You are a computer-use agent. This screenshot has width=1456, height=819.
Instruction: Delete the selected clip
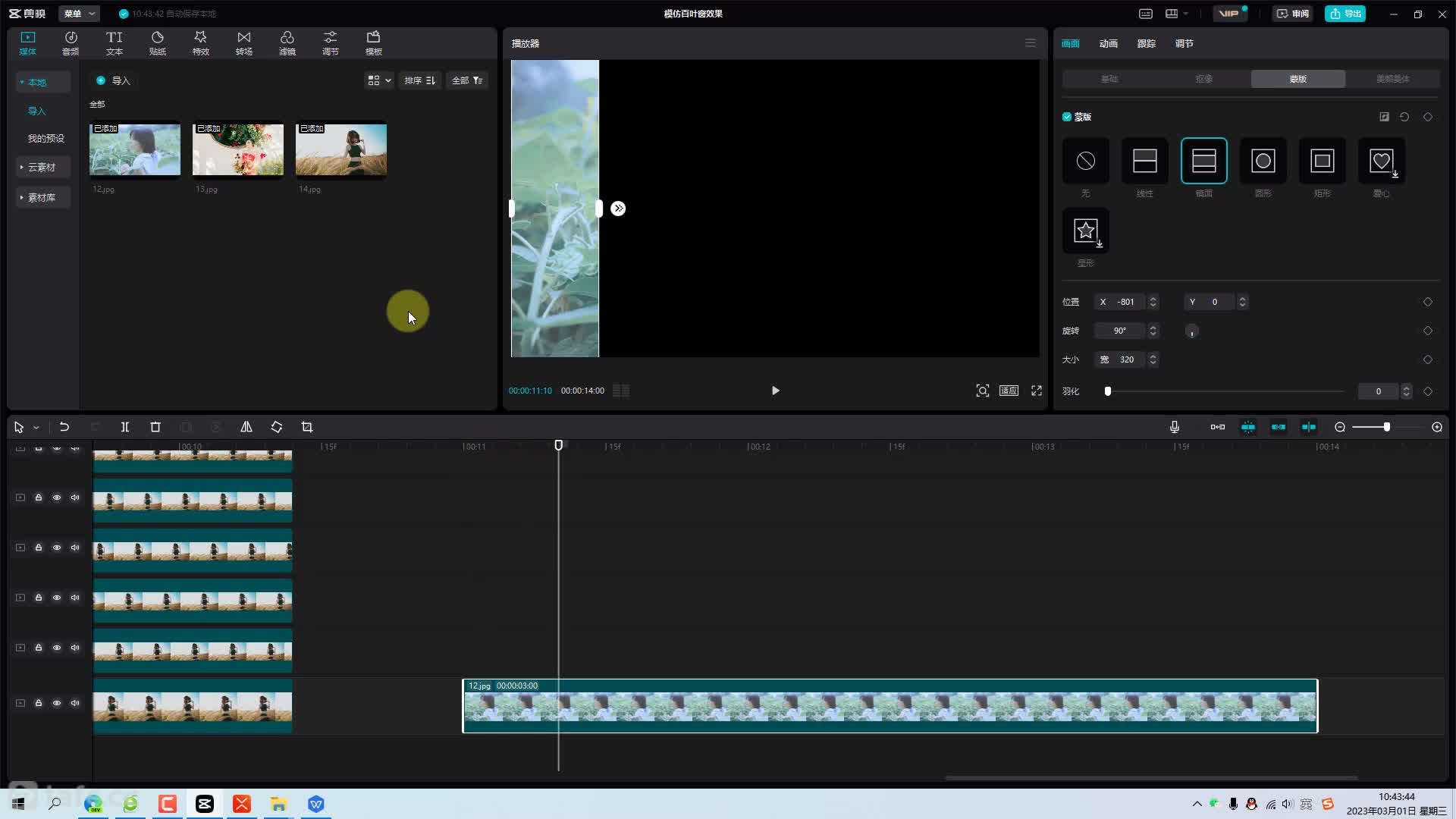pyautogui.click(x=155, y=427)
